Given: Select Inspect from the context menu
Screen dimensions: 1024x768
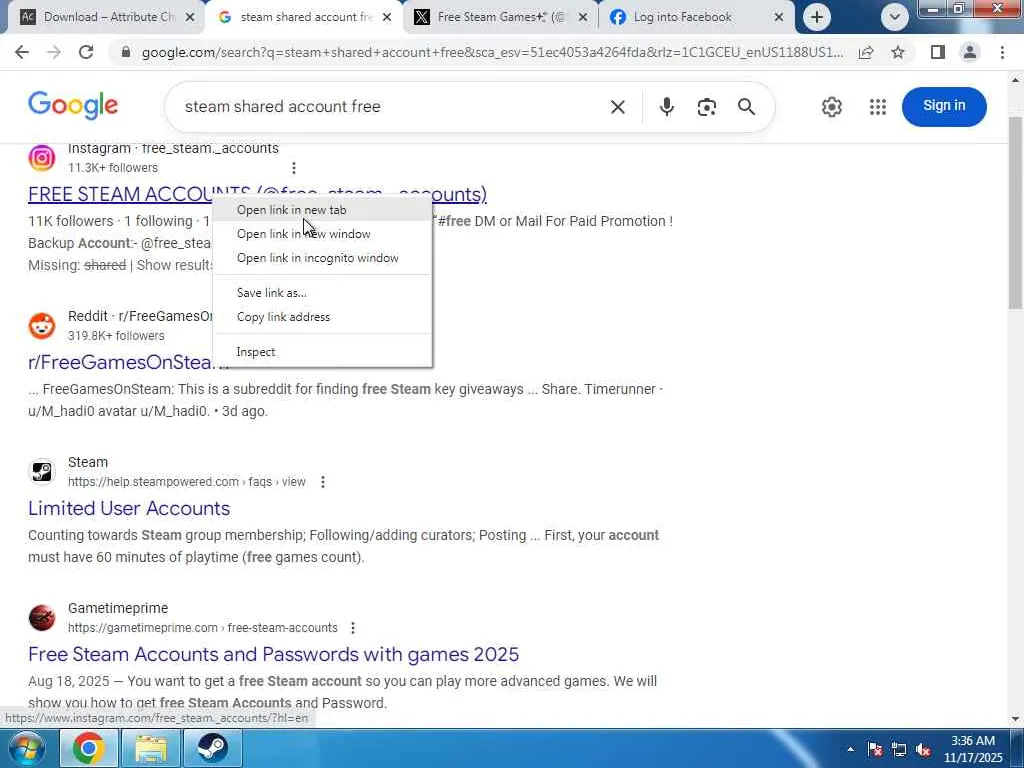Looking at the screenshot, I should [x=323, y=352].
